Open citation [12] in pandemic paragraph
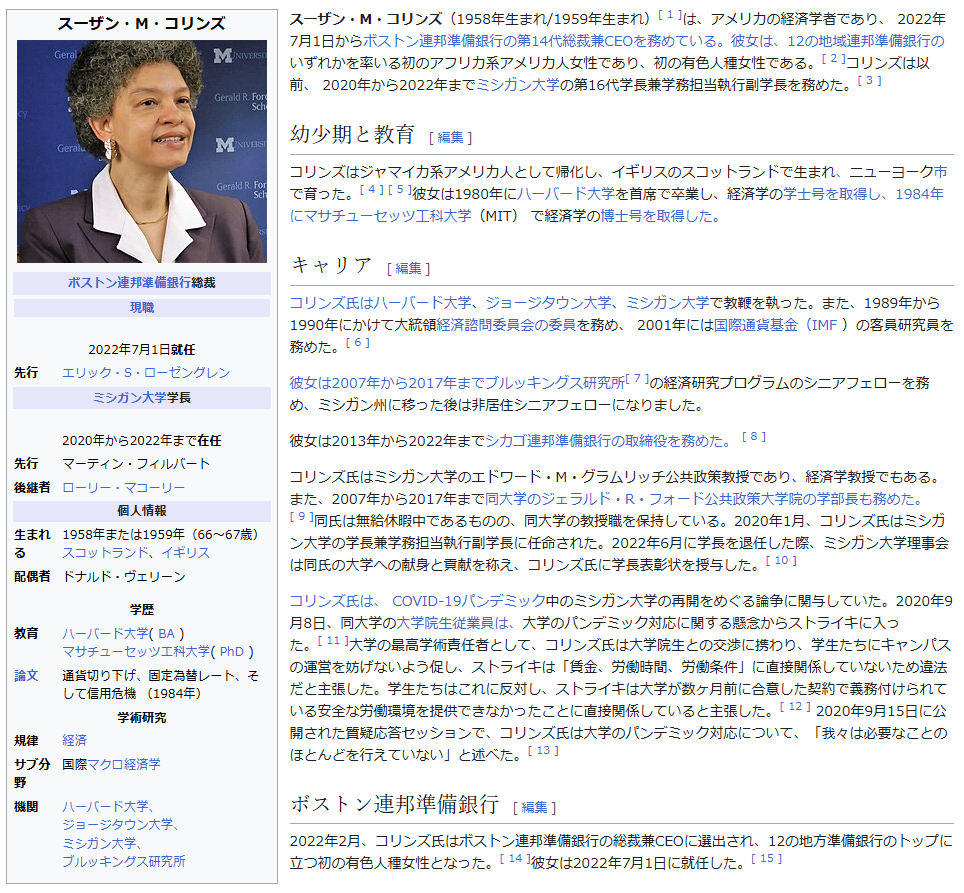The image size is (964, 893). coord(796,707)
